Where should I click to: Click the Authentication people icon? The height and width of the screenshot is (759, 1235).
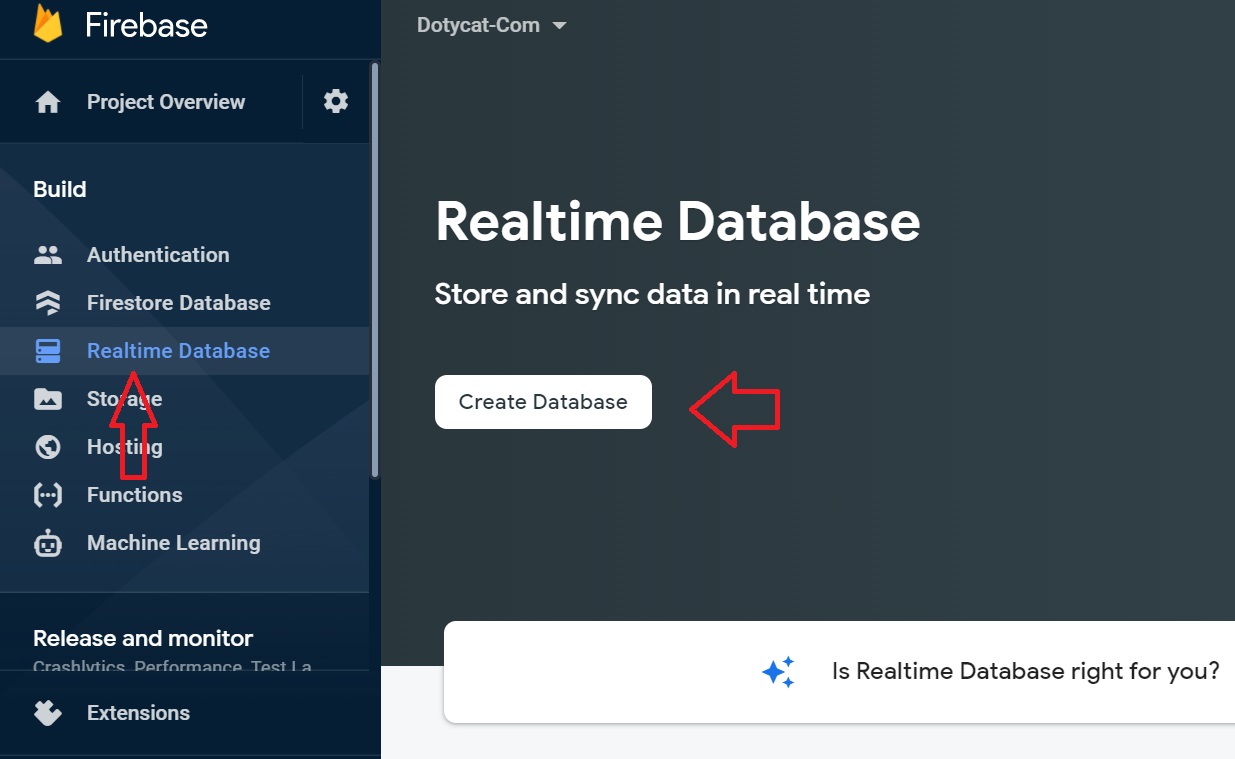(48, 255)
